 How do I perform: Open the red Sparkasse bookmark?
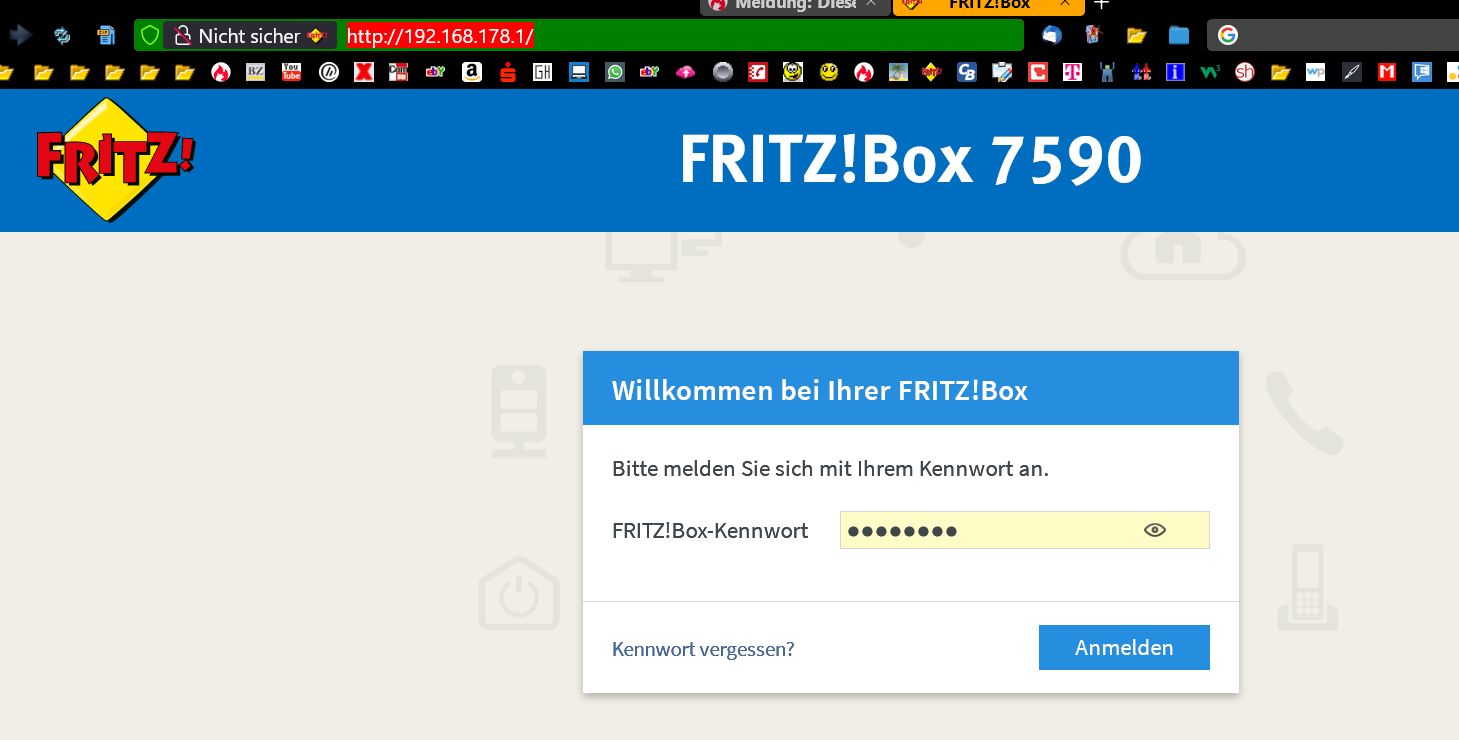point(507,72)
